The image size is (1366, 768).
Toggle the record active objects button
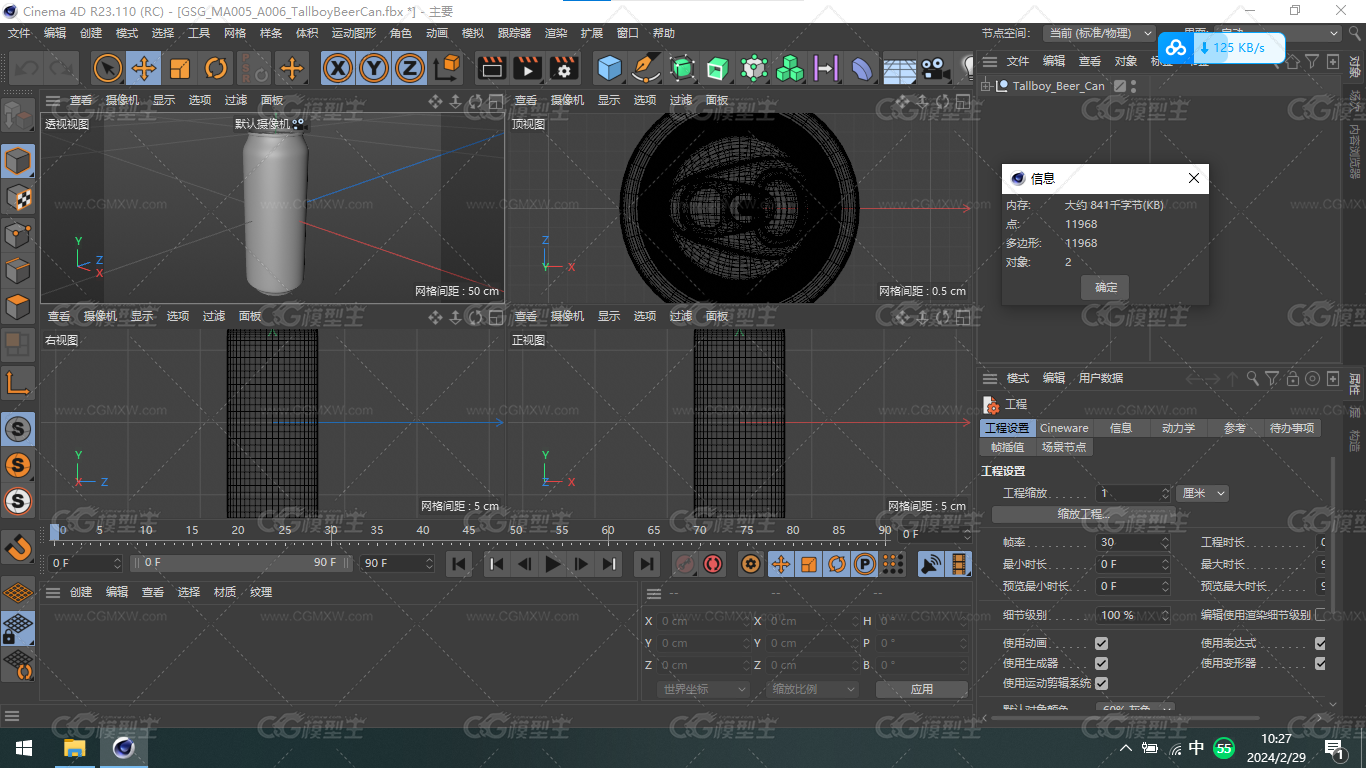click(x=684, y=564)
